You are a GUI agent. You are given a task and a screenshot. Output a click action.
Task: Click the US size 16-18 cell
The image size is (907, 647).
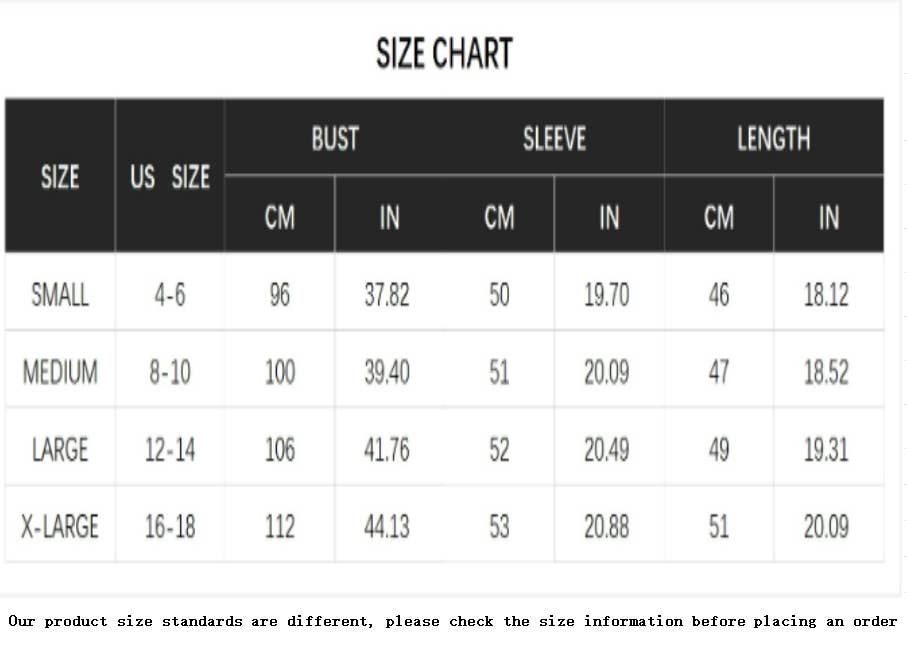pyautogui.click(x=170, y=526)
